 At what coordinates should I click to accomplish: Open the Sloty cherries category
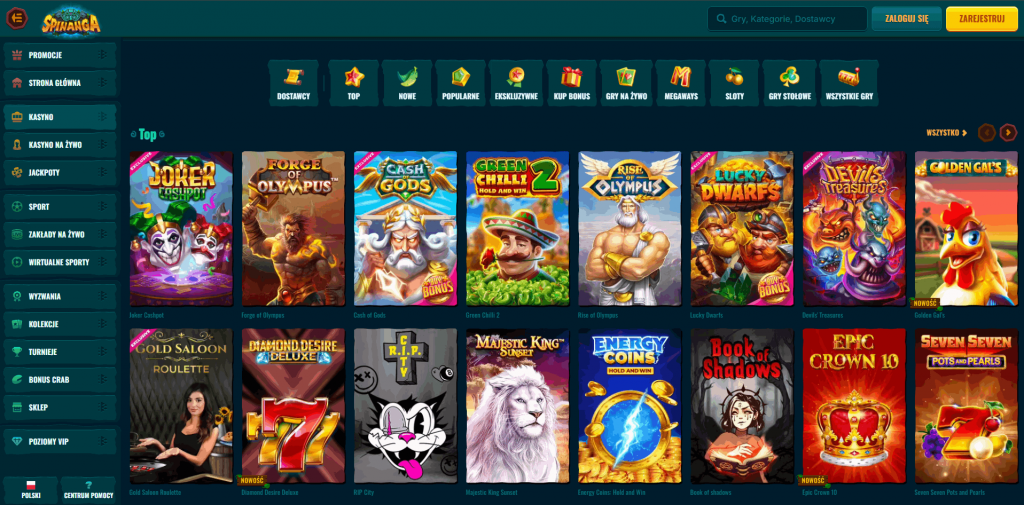(x=734, y=83)
